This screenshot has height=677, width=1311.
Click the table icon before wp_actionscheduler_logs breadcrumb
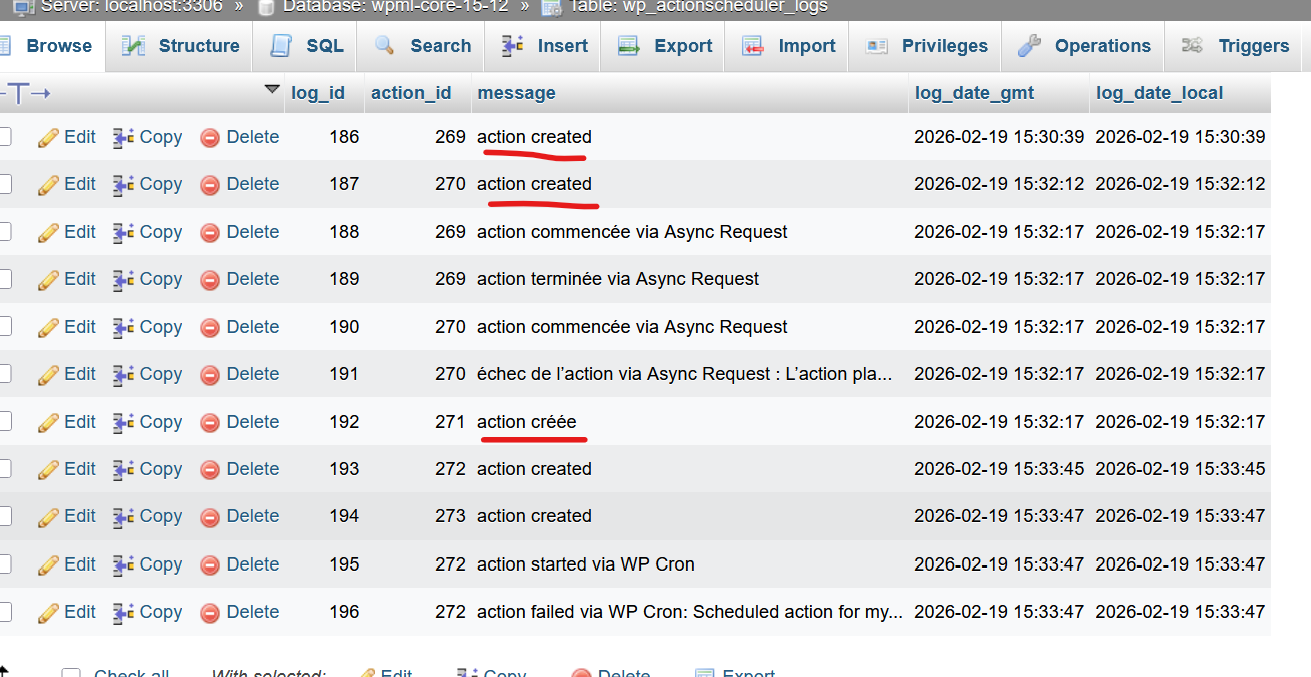pos(551,7)
